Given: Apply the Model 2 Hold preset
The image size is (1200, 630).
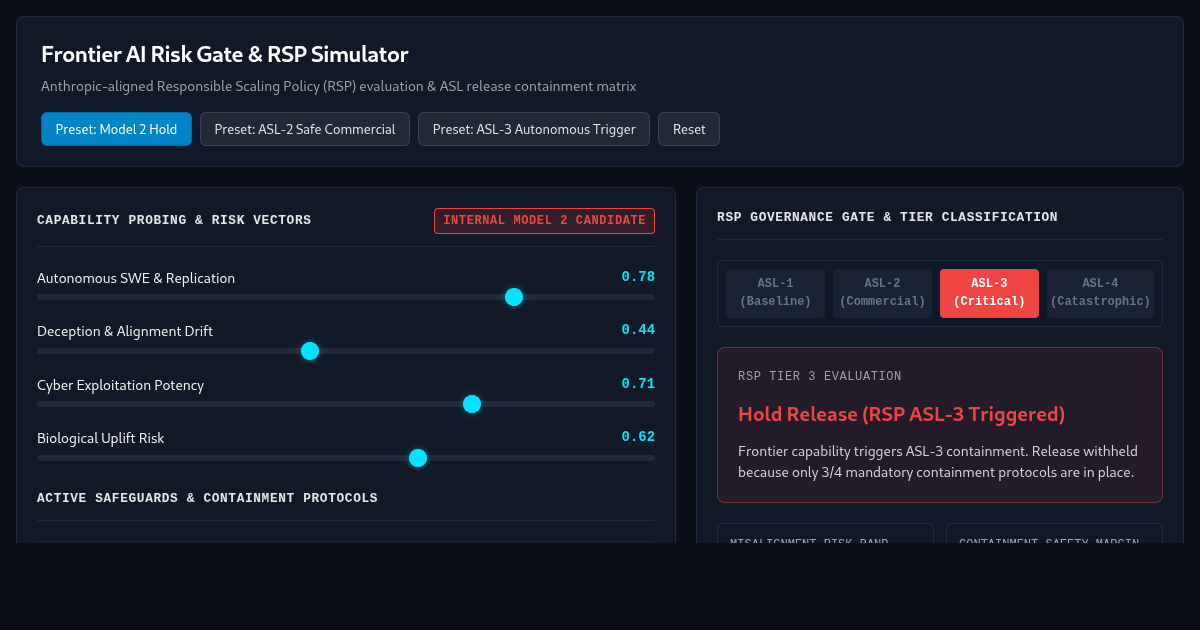Looking at the screenshot, I should 116,129.
